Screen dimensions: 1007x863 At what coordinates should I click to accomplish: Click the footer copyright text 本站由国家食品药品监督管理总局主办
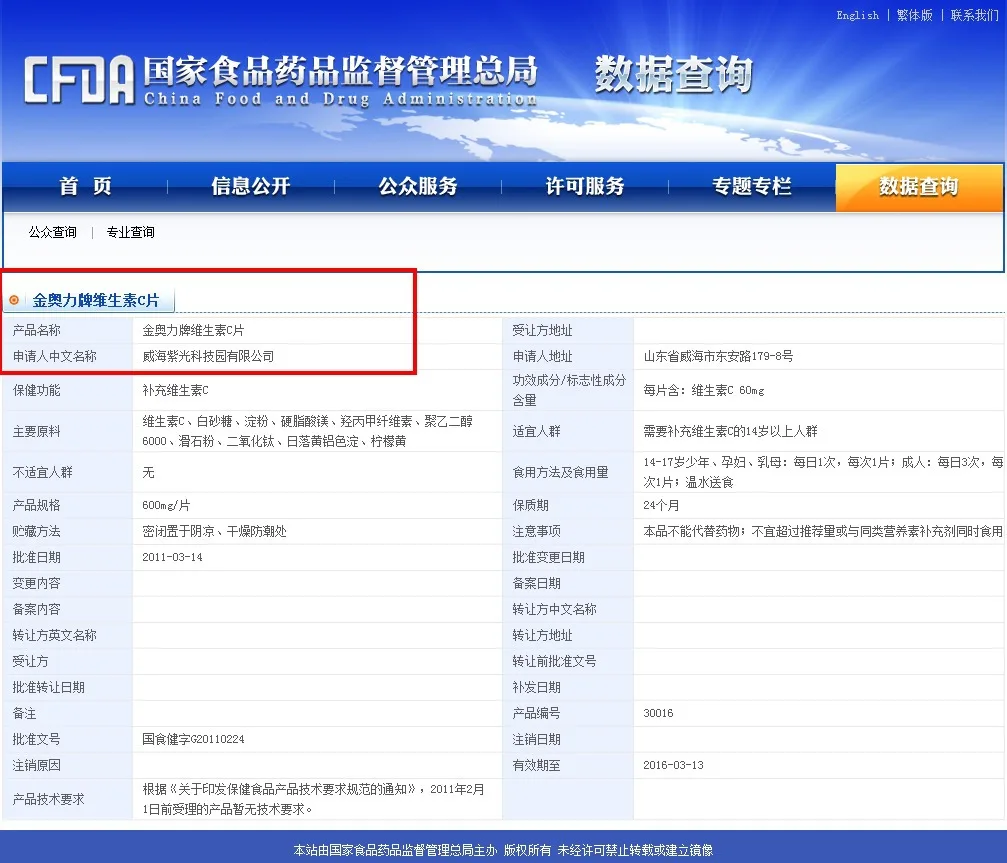pos(395,850)
